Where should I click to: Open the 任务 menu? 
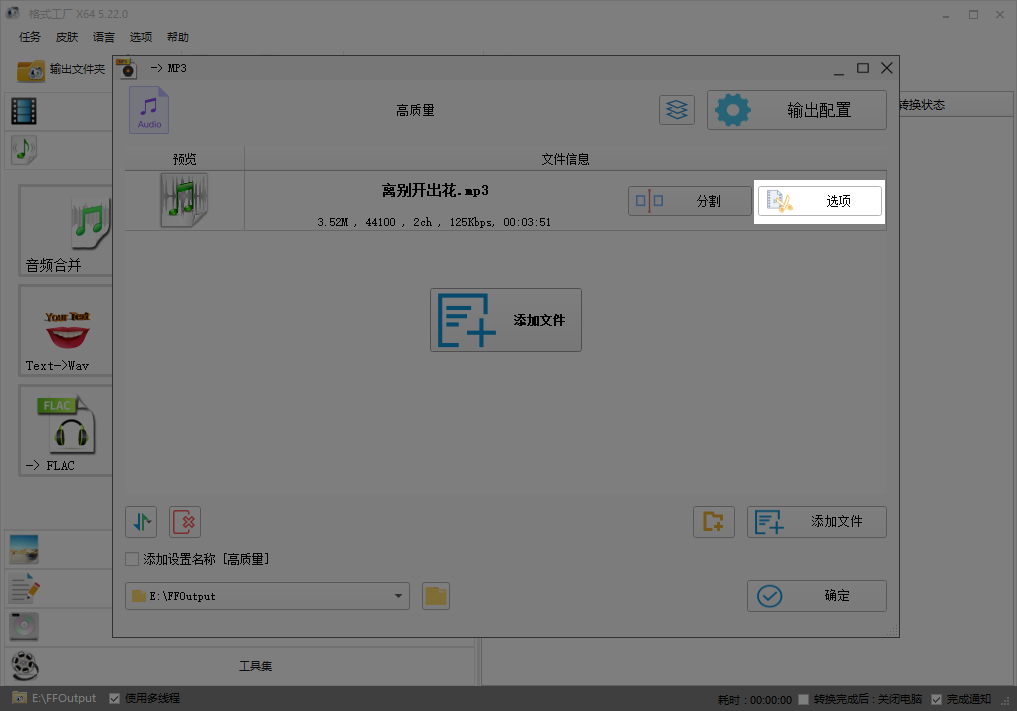coord(29,37)
